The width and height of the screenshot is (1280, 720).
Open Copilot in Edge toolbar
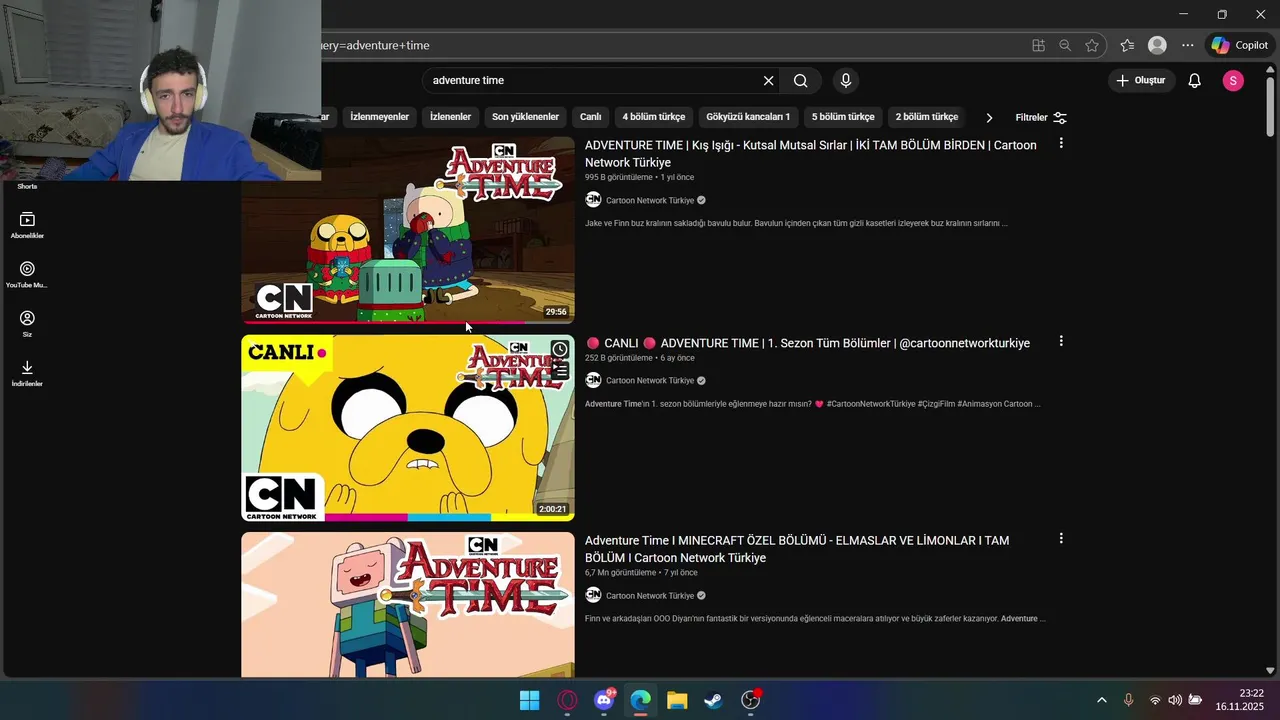click(x=1239, y=45)
